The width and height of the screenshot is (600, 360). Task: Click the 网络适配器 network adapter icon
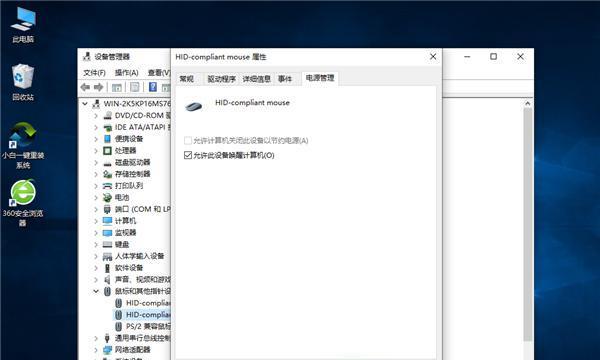click(x=108, y=350)
